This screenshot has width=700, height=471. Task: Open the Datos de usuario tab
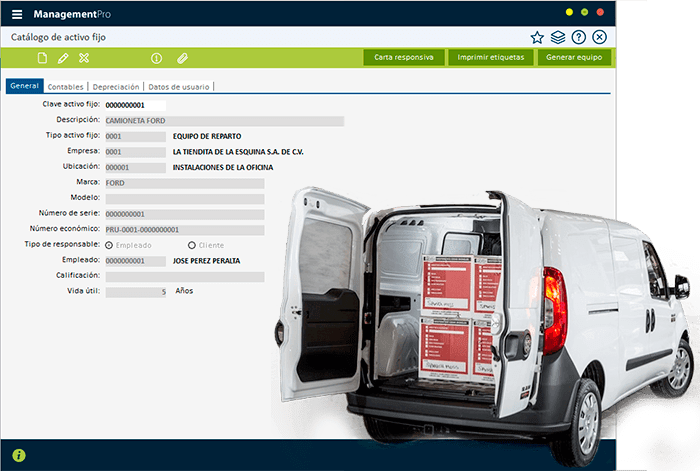[x=179, y=87]
